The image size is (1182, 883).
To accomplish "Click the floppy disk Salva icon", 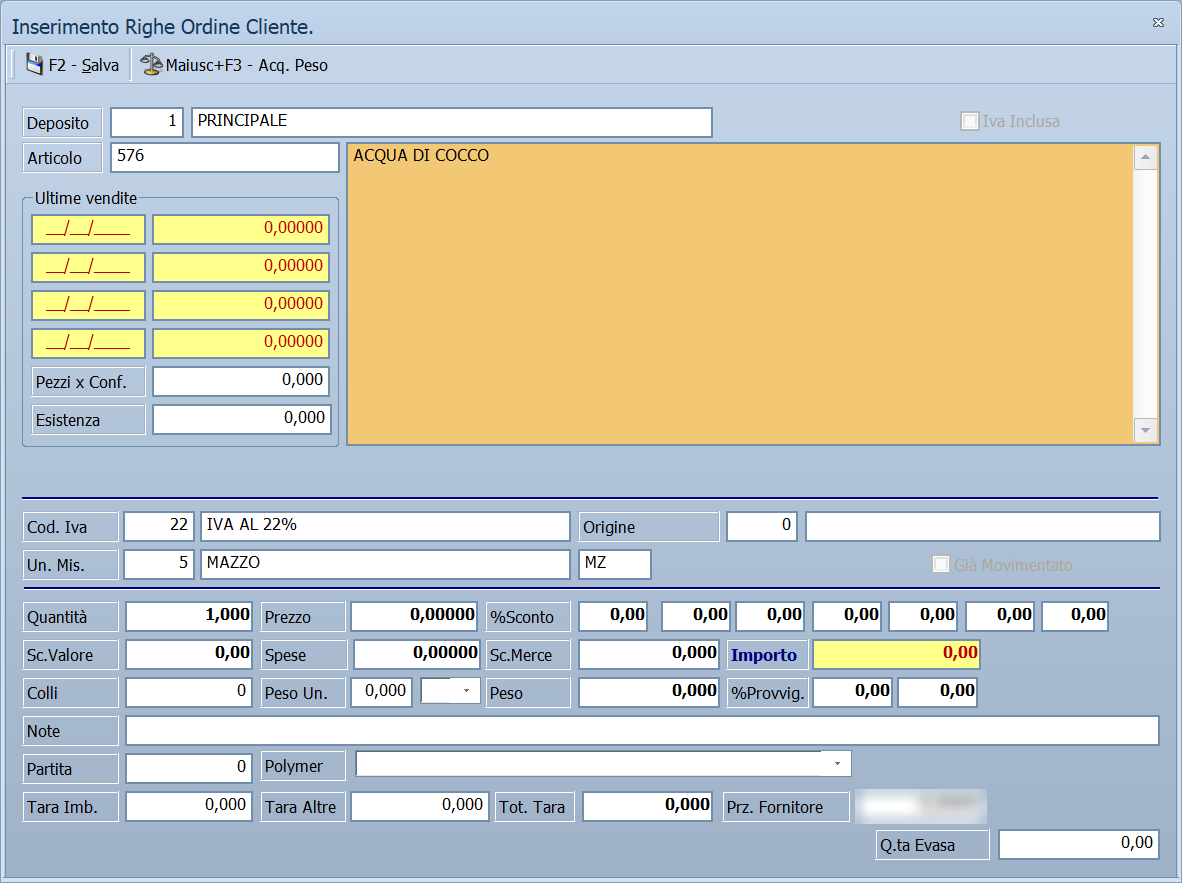I will pyautogui.click(x=35, y=65).
